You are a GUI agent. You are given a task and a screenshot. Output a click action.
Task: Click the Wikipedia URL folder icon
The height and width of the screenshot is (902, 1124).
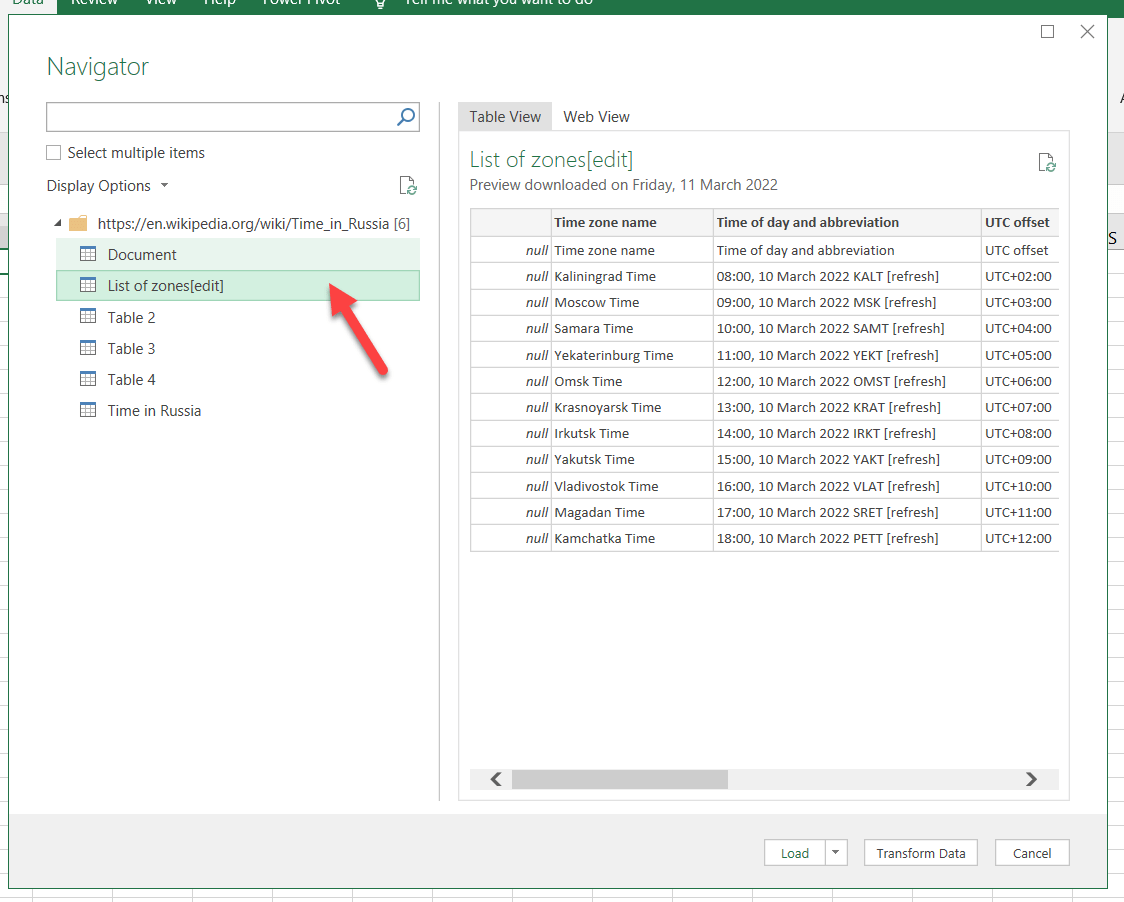coord(78,223)
